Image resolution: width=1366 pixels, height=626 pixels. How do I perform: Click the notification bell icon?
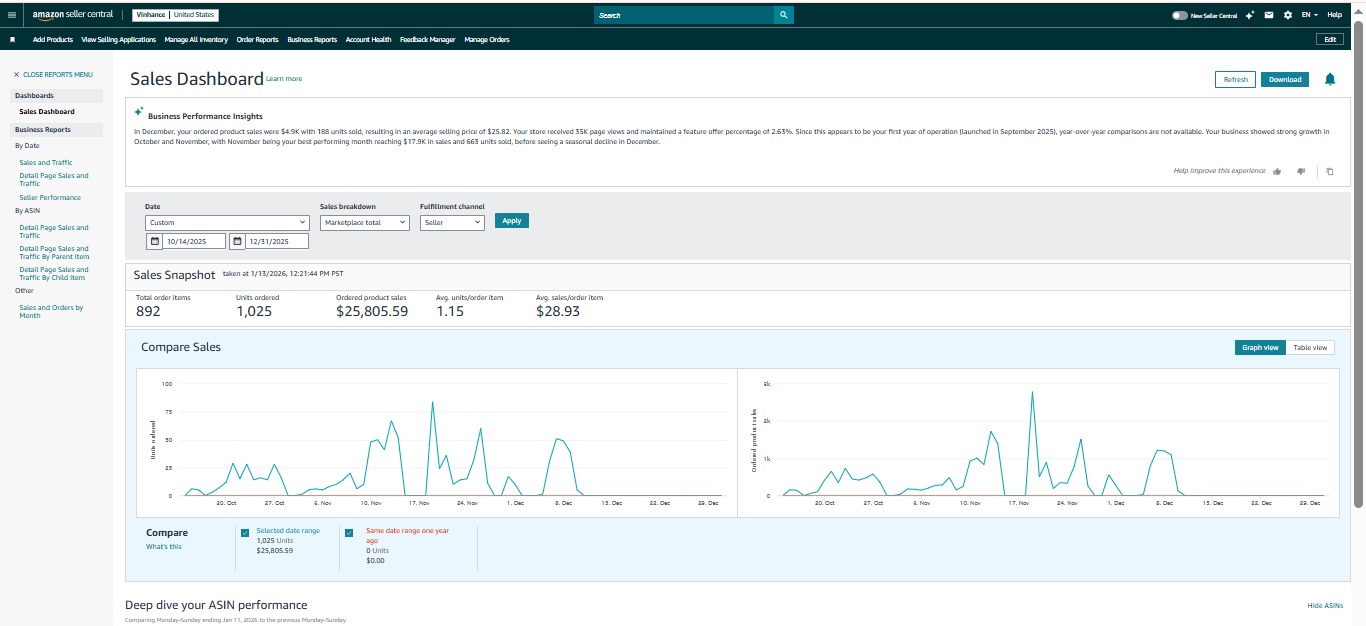pyautogui.click(x=1329, y=79)
